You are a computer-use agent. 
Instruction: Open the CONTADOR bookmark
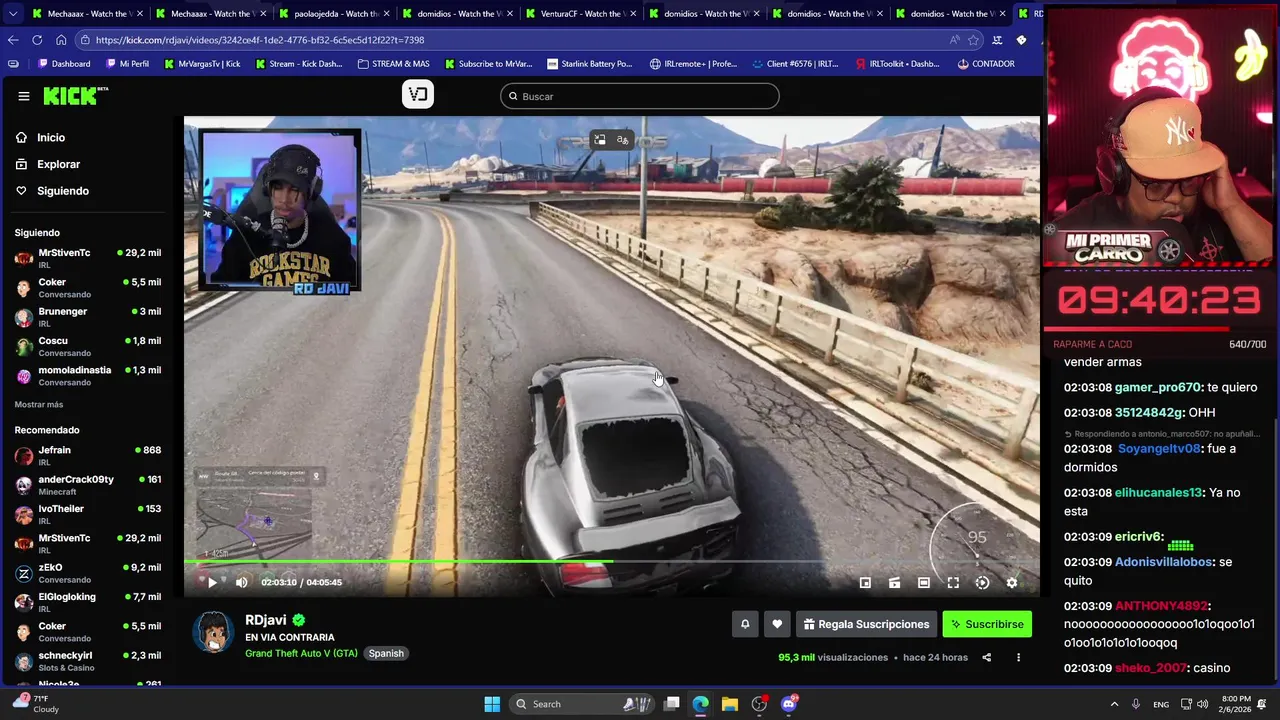(x=986, y=64)
